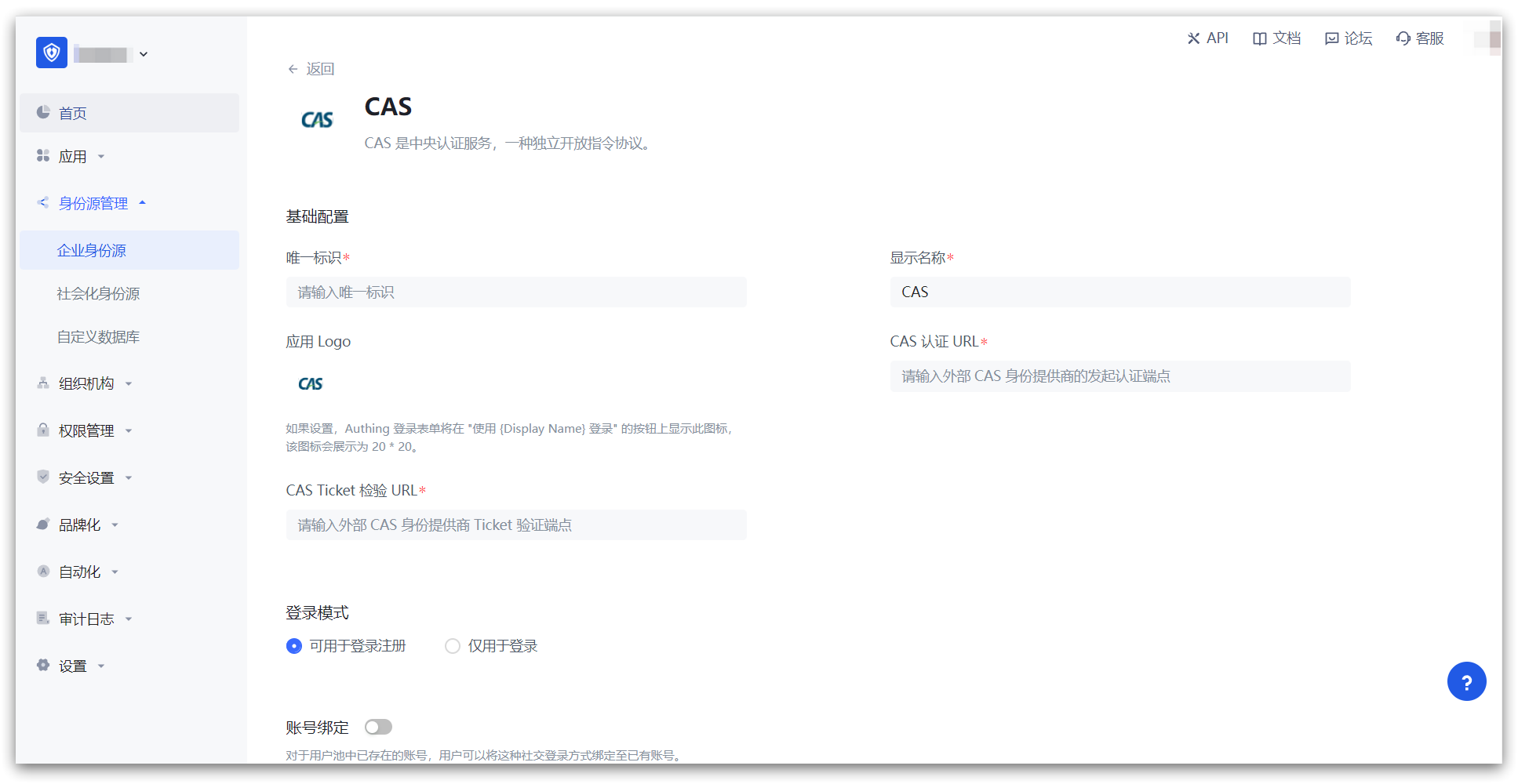Select the 仅用于登录 radio option

453,646
